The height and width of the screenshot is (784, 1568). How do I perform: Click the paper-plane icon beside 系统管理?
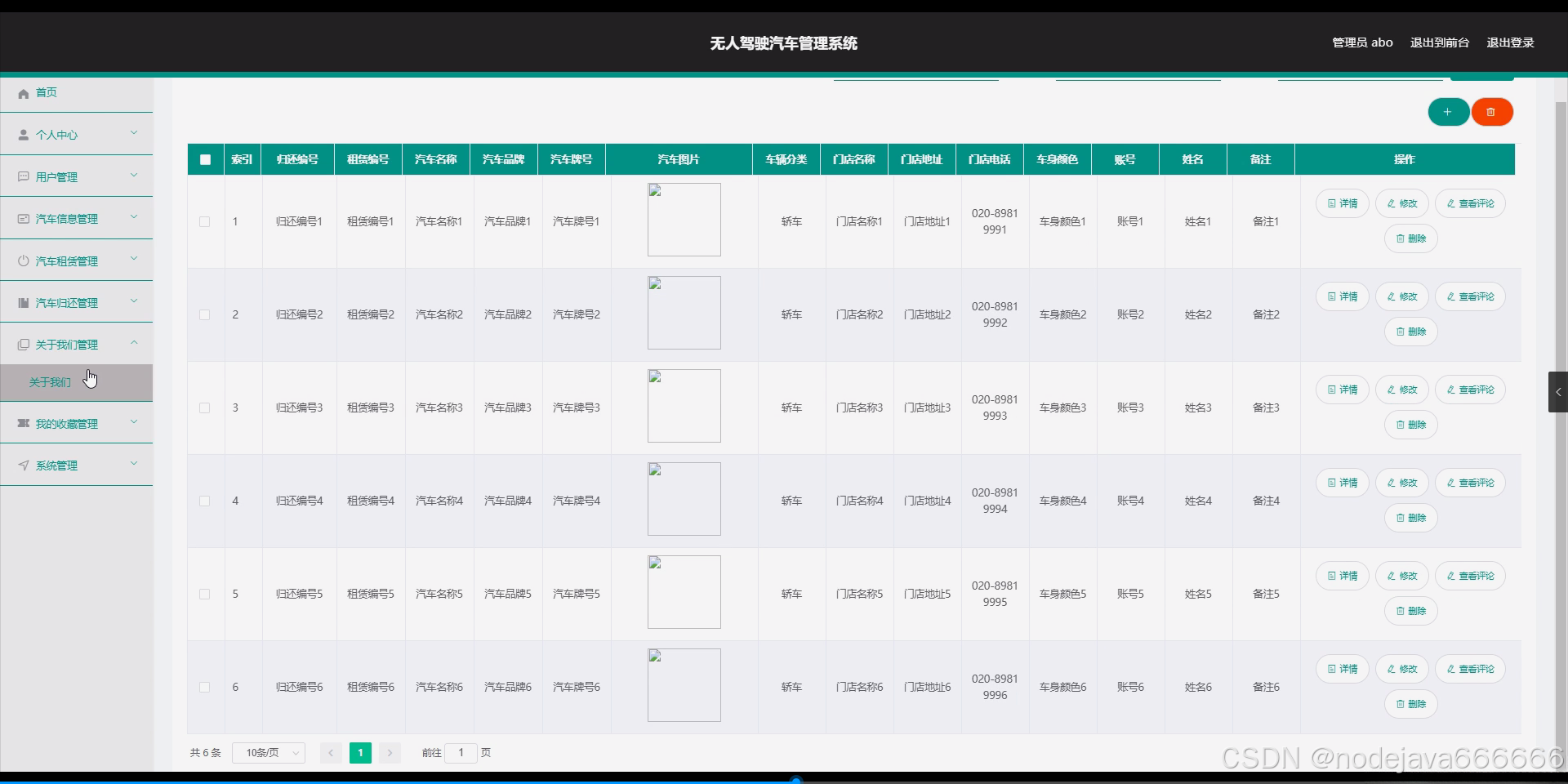(x=24, y=465)
